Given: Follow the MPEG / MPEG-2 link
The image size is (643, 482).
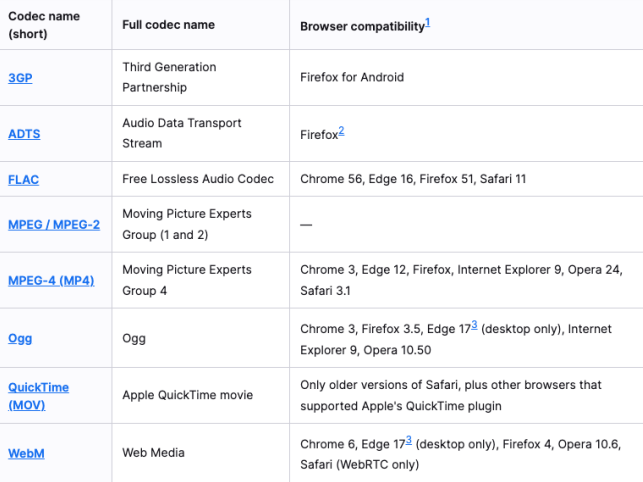Looking at the screenshot, I should coord(54,224).
